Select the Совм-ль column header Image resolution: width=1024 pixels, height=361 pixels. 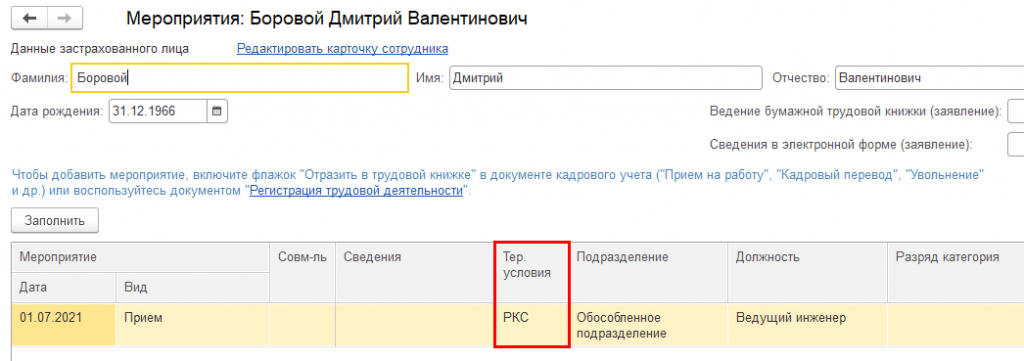coord(302,272)
